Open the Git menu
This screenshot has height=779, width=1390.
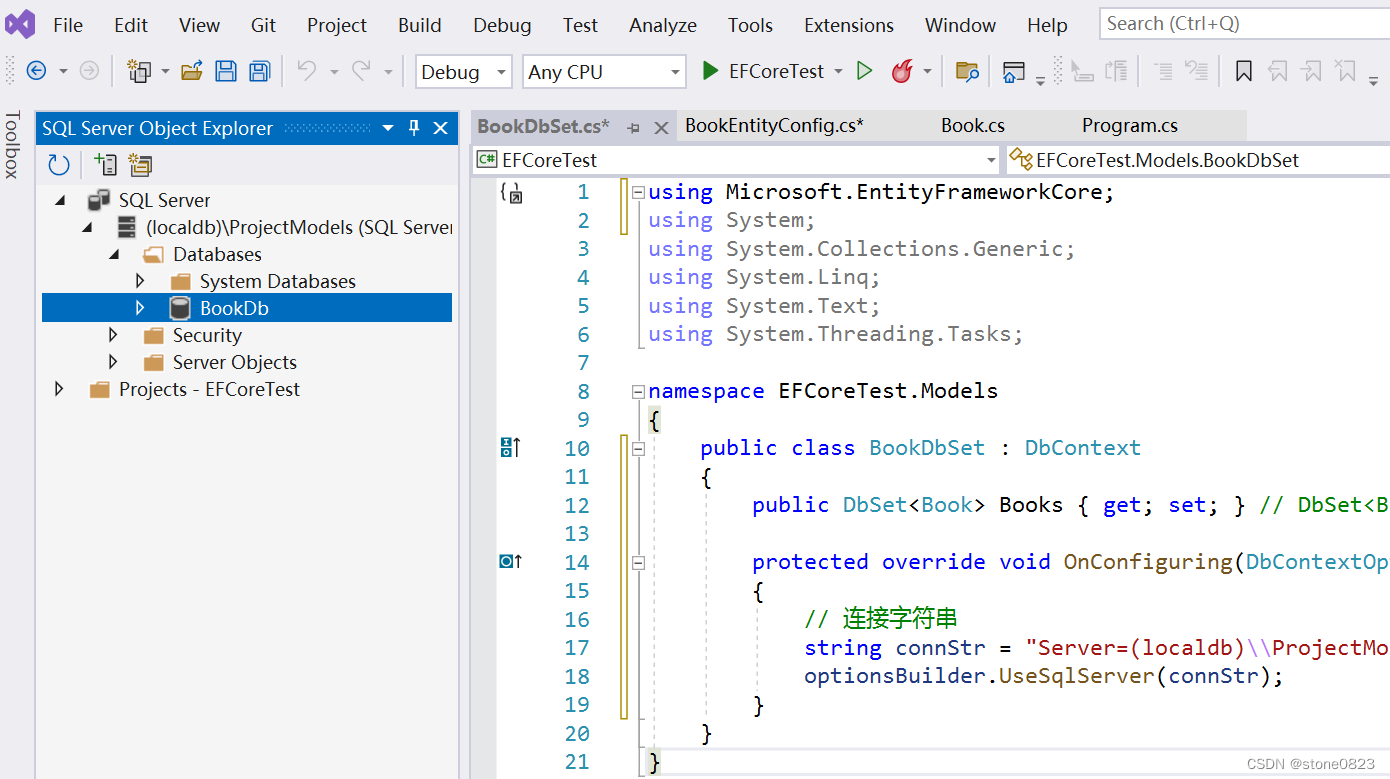pyautogui.click(x=264, y=25)
